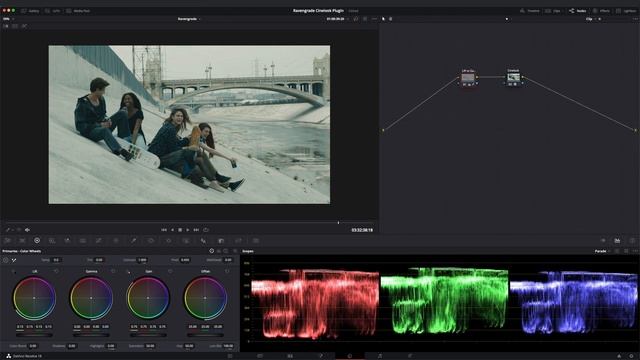The height and width of the screenshot is (360, 640).
Task: Stop playback in the viewer
Action: [180, 230]
